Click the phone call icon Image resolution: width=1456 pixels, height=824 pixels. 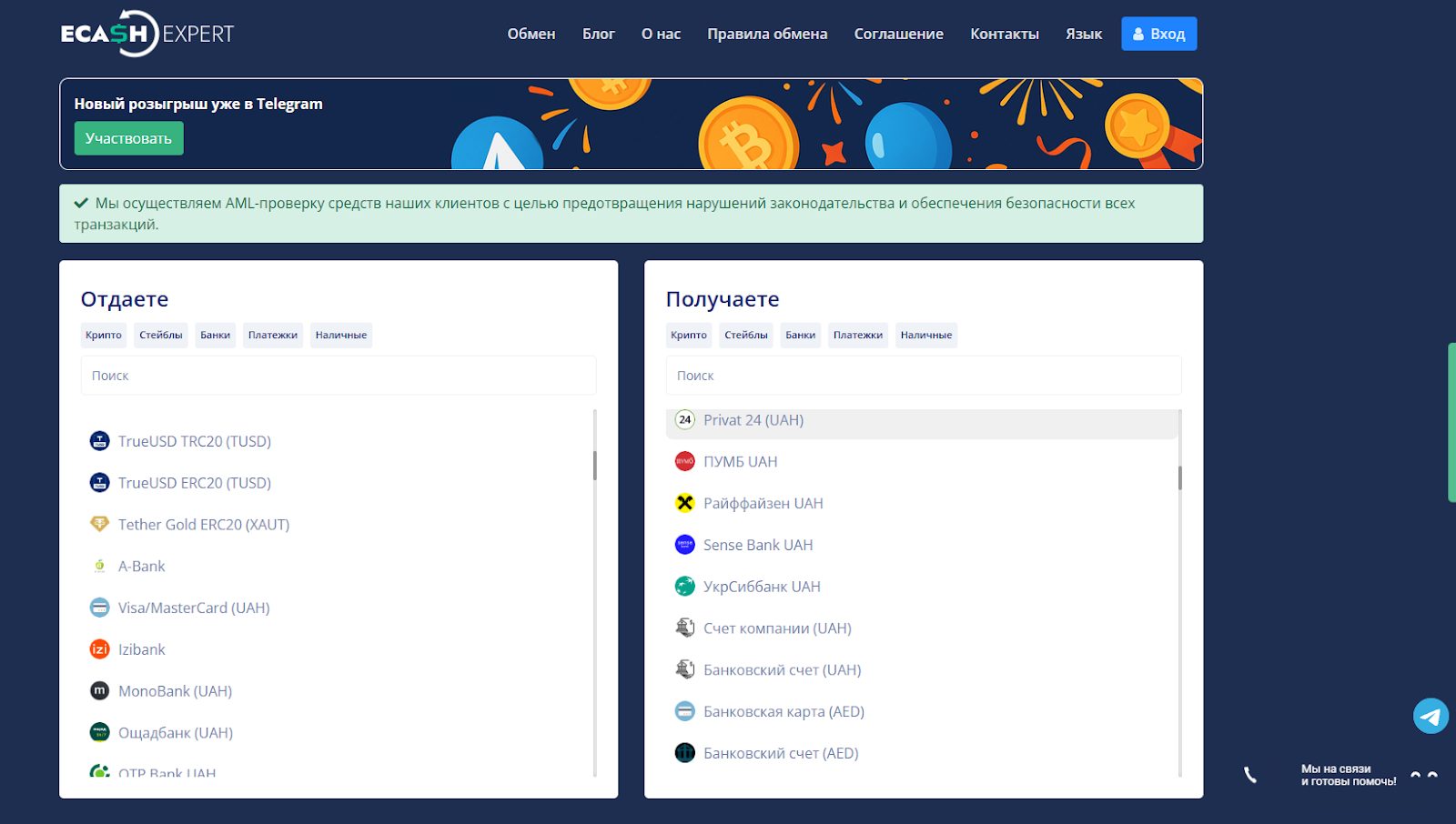point(1250,775)
